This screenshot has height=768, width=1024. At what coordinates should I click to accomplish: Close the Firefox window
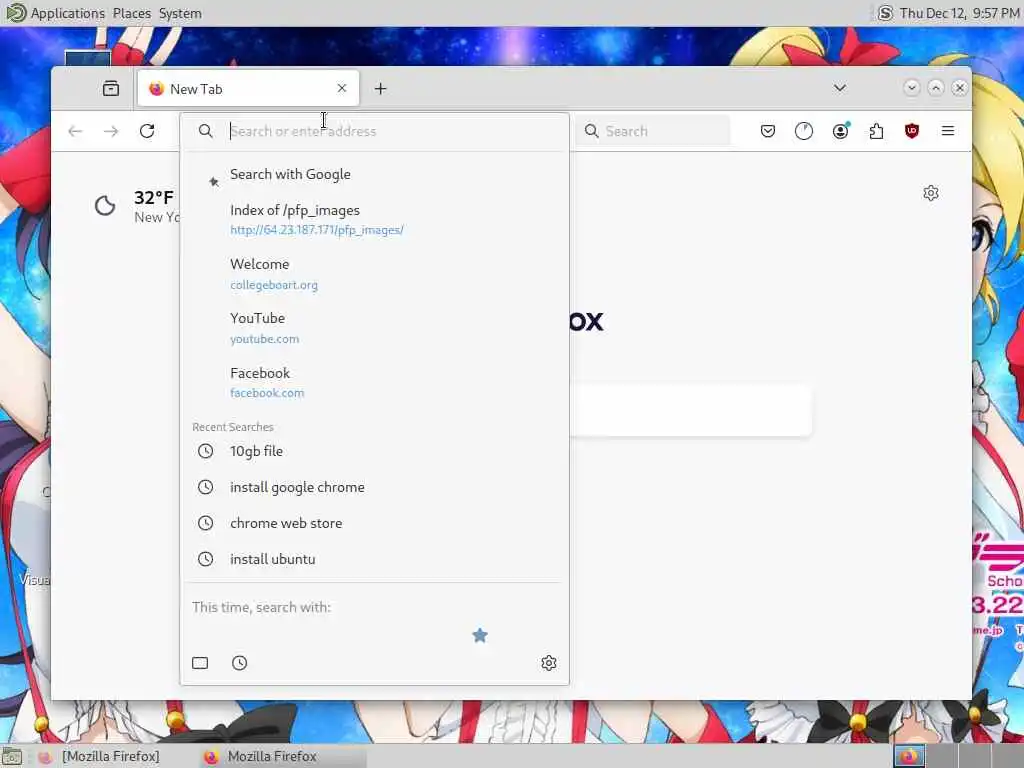pyautogui.click(x=959, y=88)
